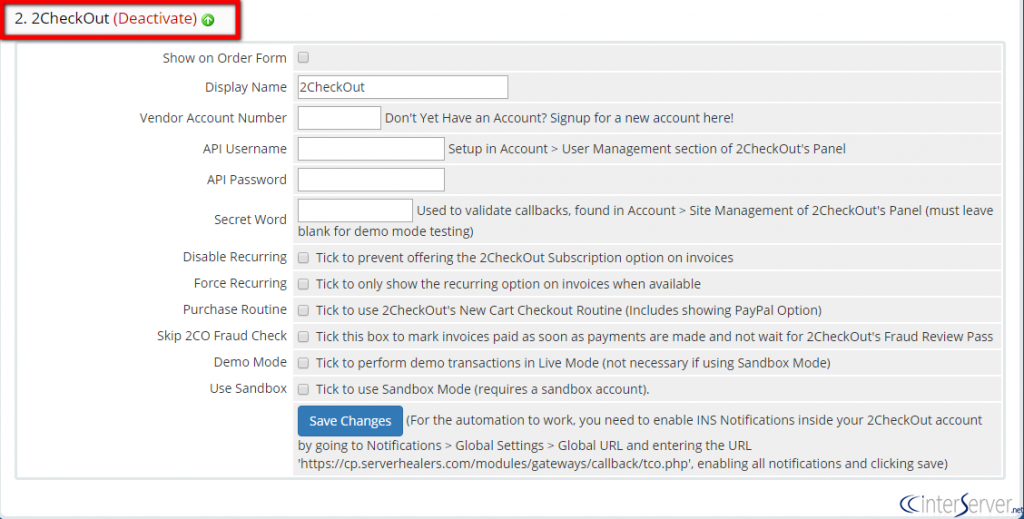Click the green move-up arrow icon beside 2CheckOut
This screenshot has height=519, width=1024.
click(x=208, y=20)
